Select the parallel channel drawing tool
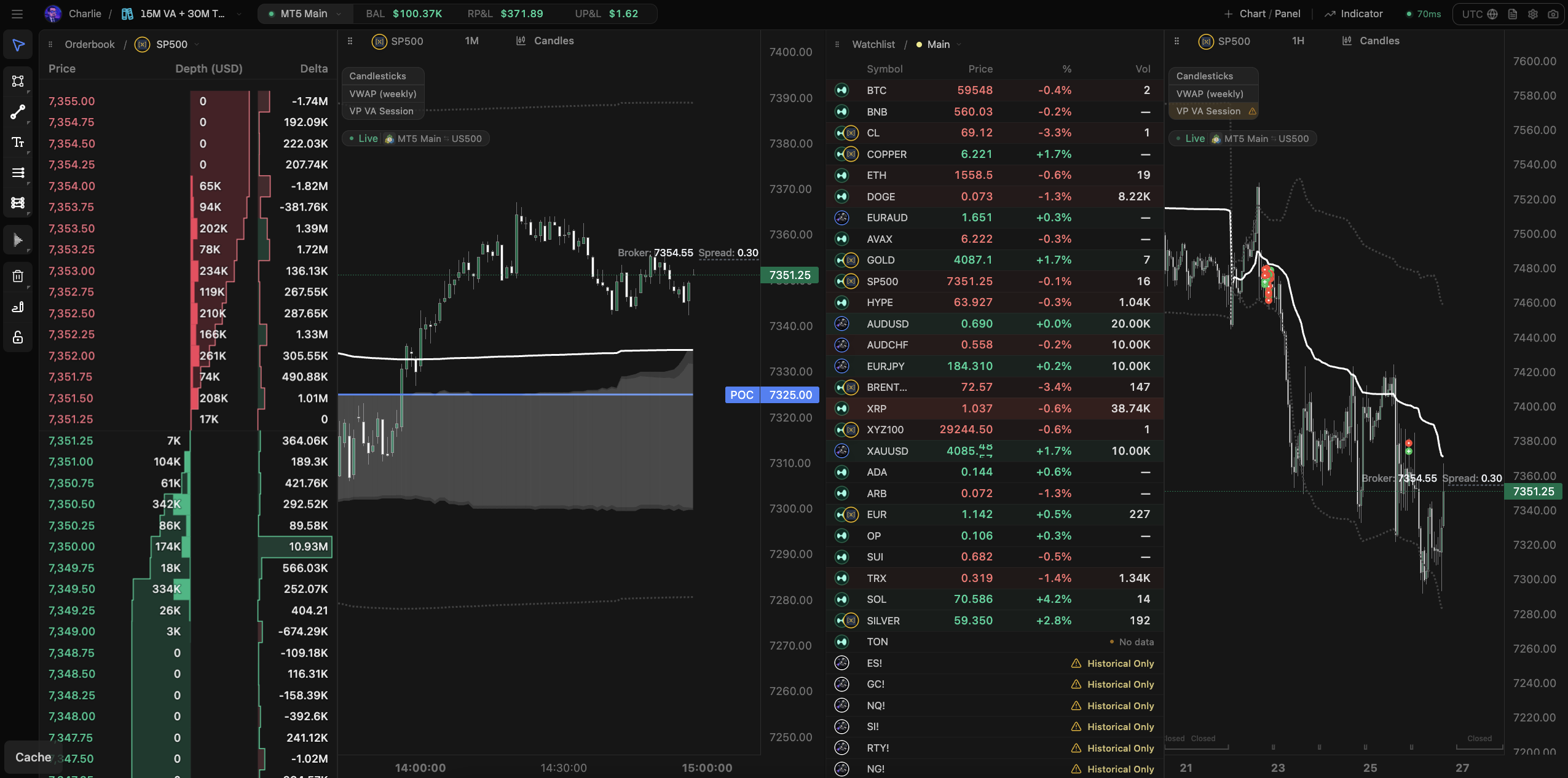 coord(18,203)
